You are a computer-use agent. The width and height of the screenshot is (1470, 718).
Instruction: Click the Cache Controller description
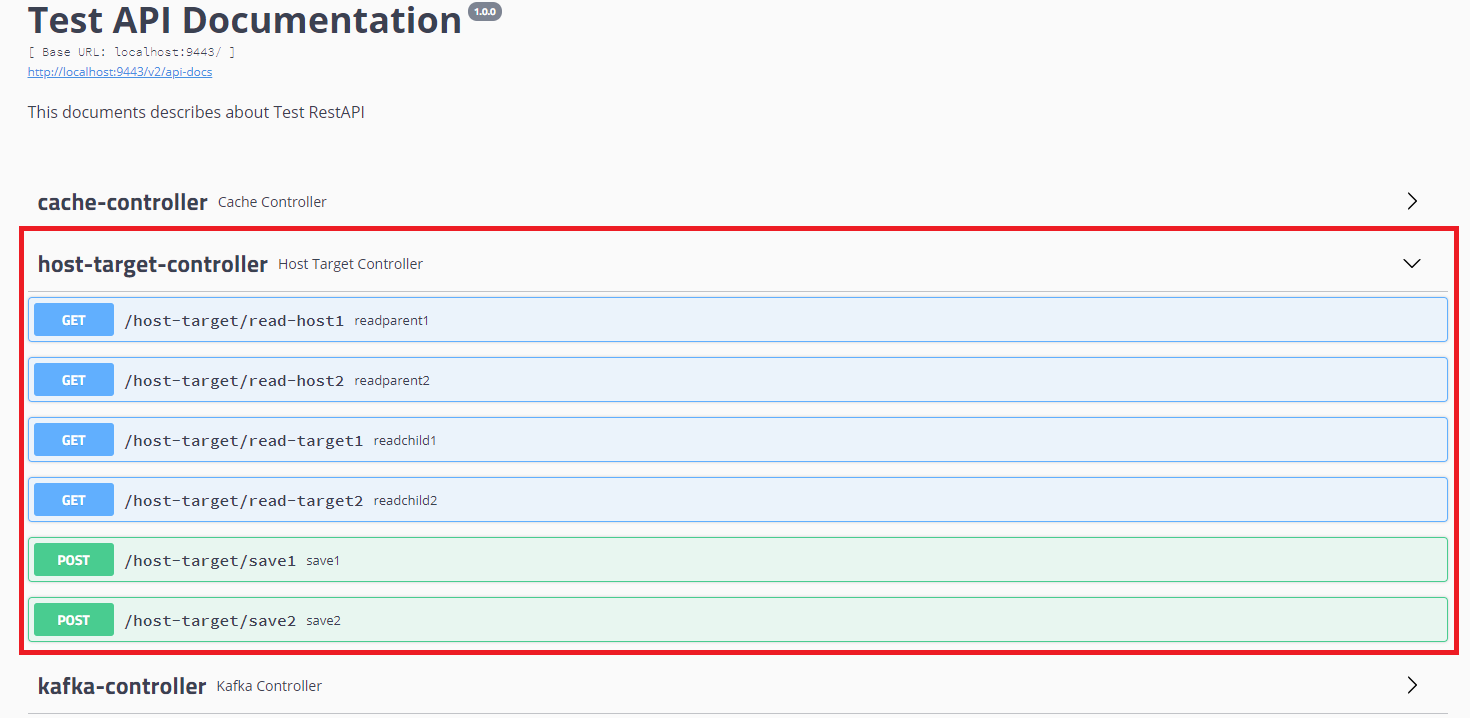[272, 202]
